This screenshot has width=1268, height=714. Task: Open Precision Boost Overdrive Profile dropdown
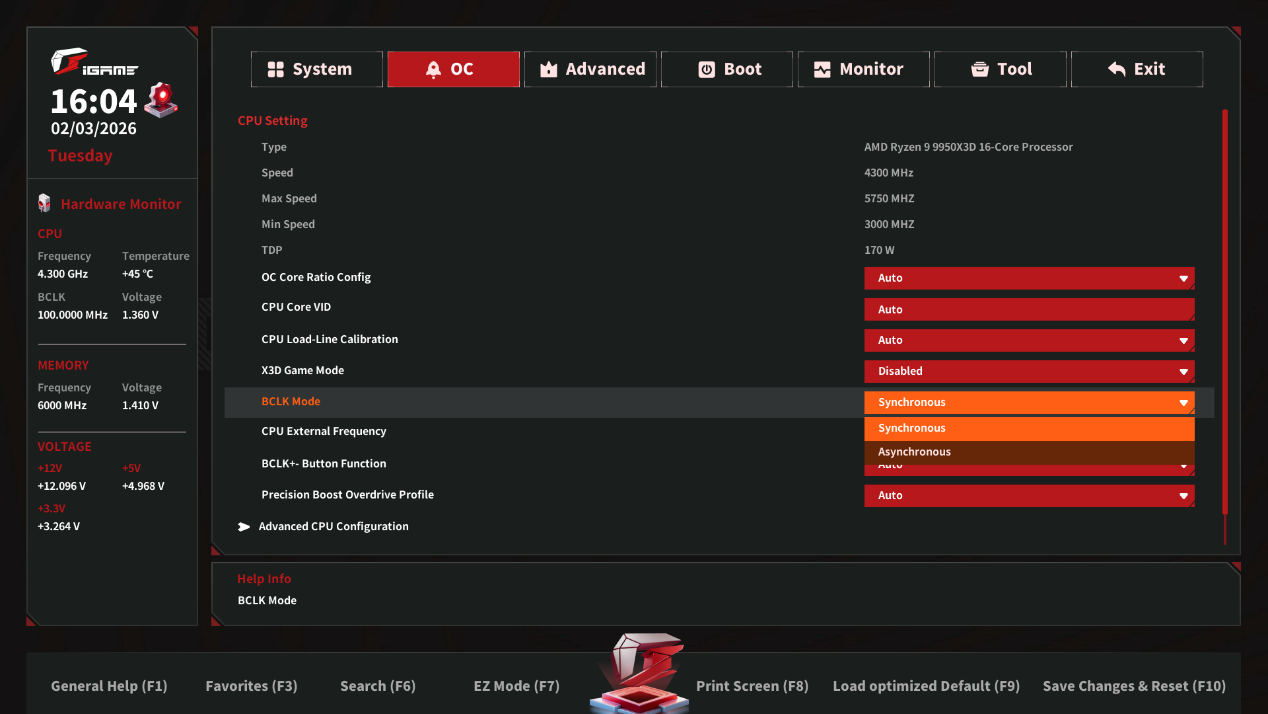[1029, 495]
